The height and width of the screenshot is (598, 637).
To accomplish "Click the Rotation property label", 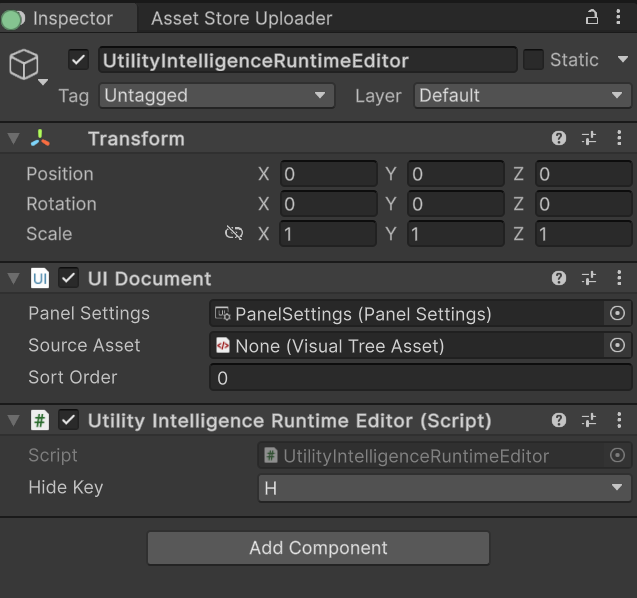I will [x=61, y=204].
